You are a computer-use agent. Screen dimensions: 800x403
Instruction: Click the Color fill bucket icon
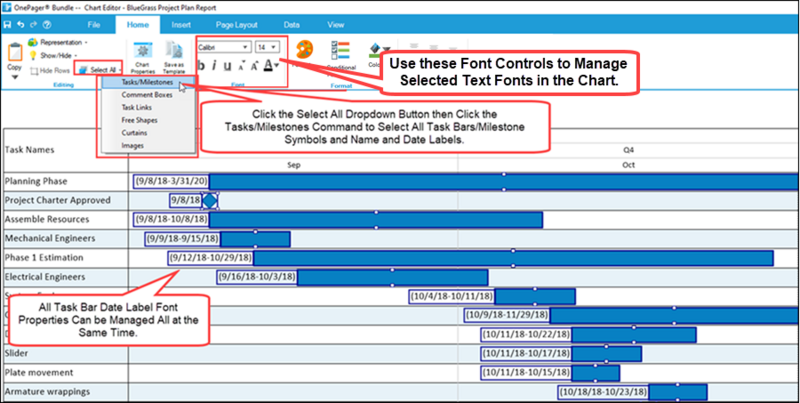point(378,49)
